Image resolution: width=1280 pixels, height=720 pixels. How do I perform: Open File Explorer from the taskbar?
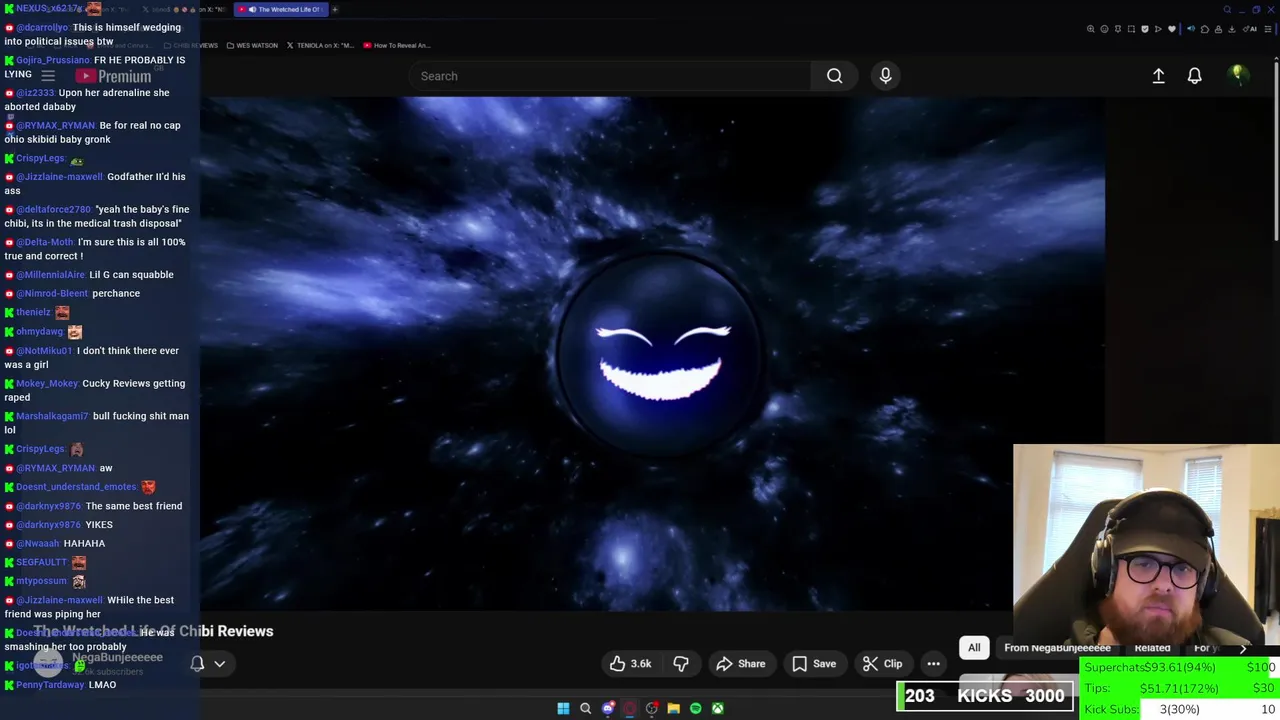[x=674, y=709]
